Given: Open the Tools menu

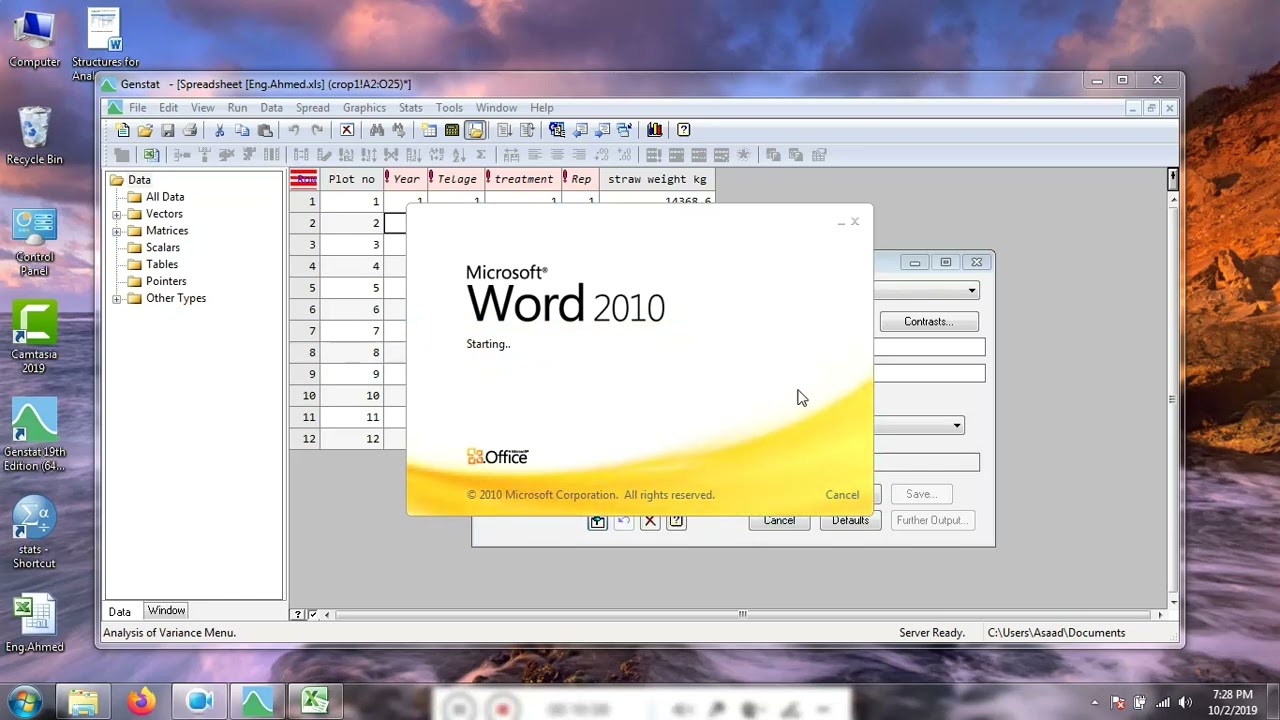Looking at the screenshot, I should tap(449, 108).
